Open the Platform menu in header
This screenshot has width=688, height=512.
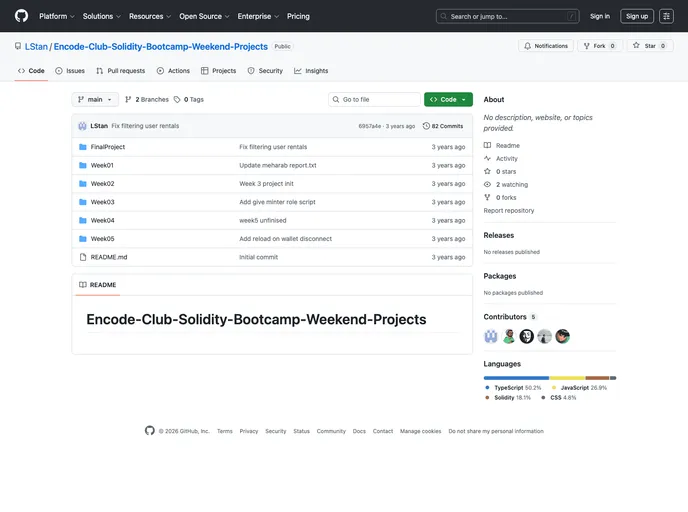[56, 16]
